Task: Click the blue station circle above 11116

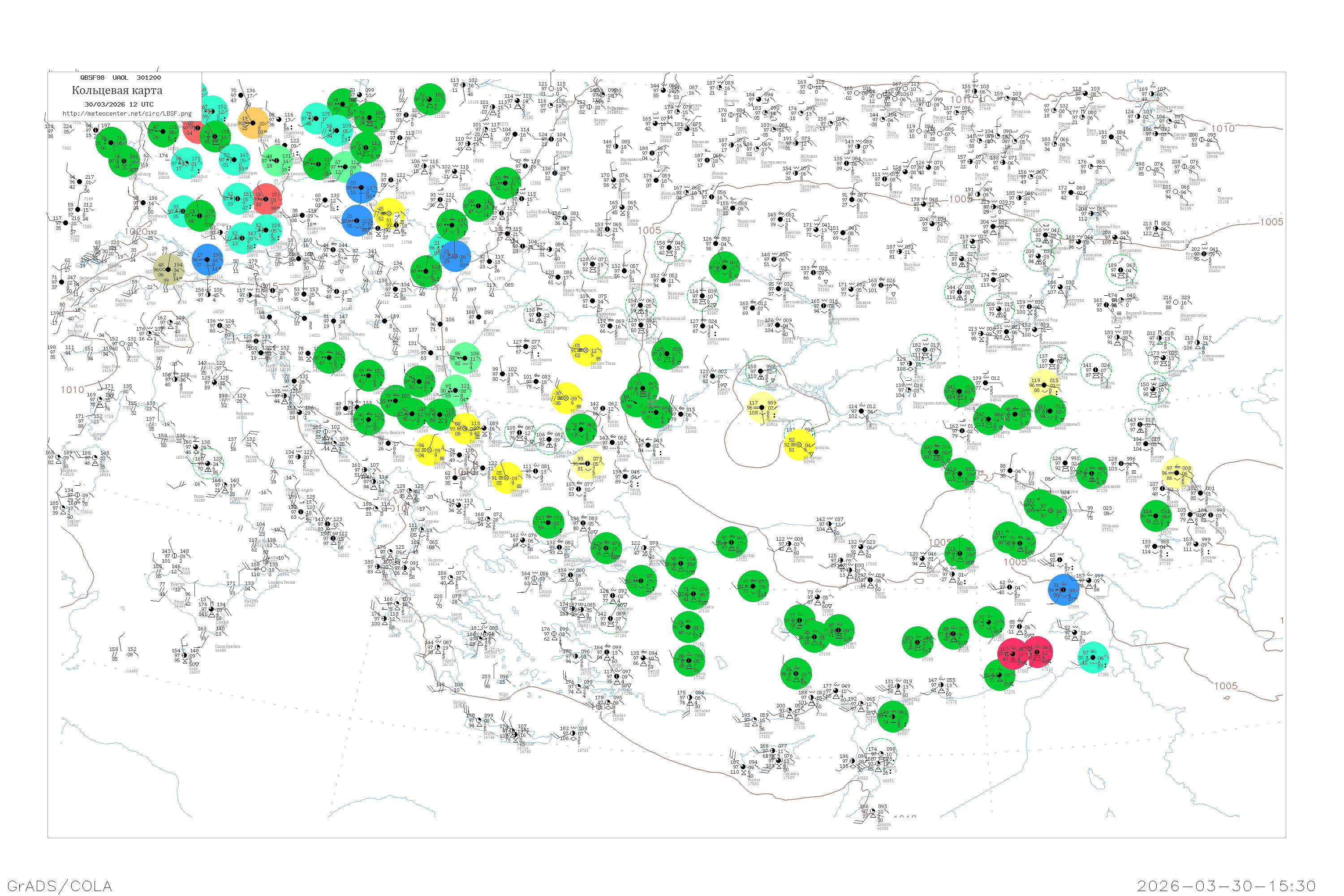Action: tap(207, 259)
